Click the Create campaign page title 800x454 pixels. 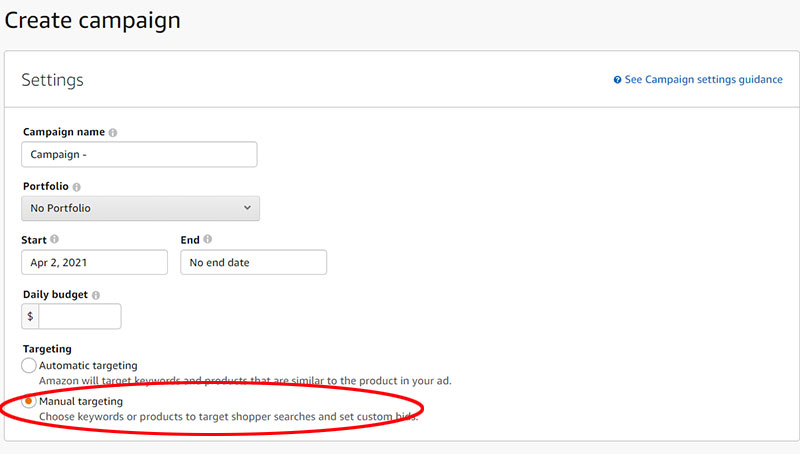[x=92, y=20]
